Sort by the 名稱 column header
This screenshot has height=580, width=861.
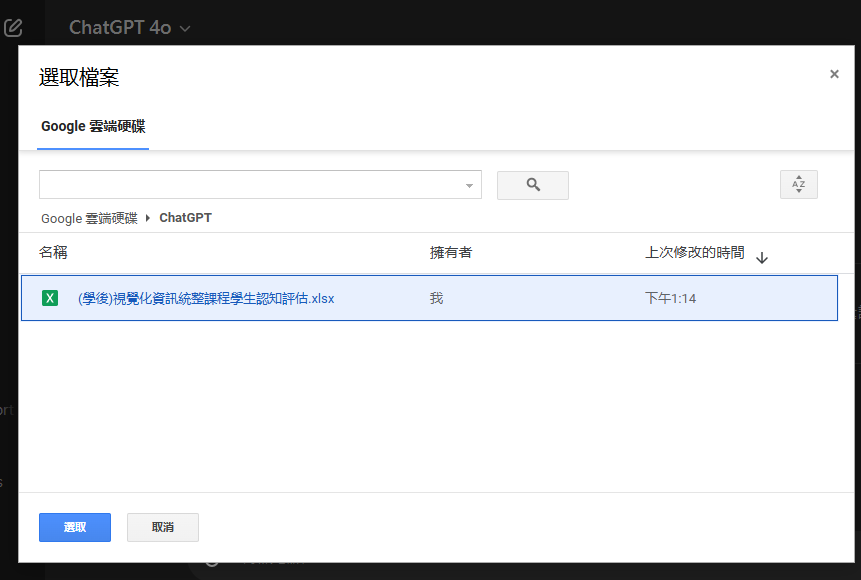point(53,252)
